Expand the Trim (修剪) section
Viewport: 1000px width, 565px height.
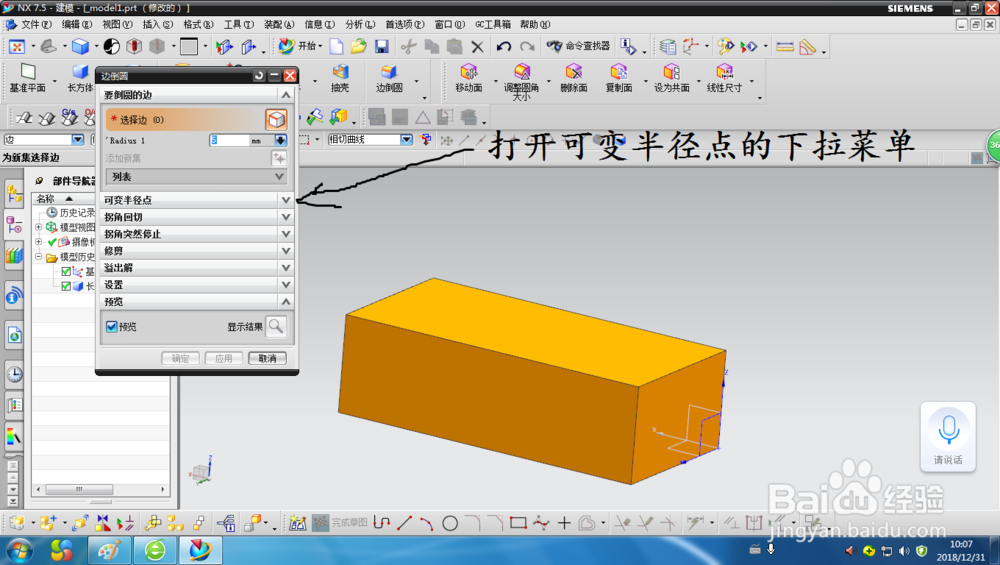point(196,251)
